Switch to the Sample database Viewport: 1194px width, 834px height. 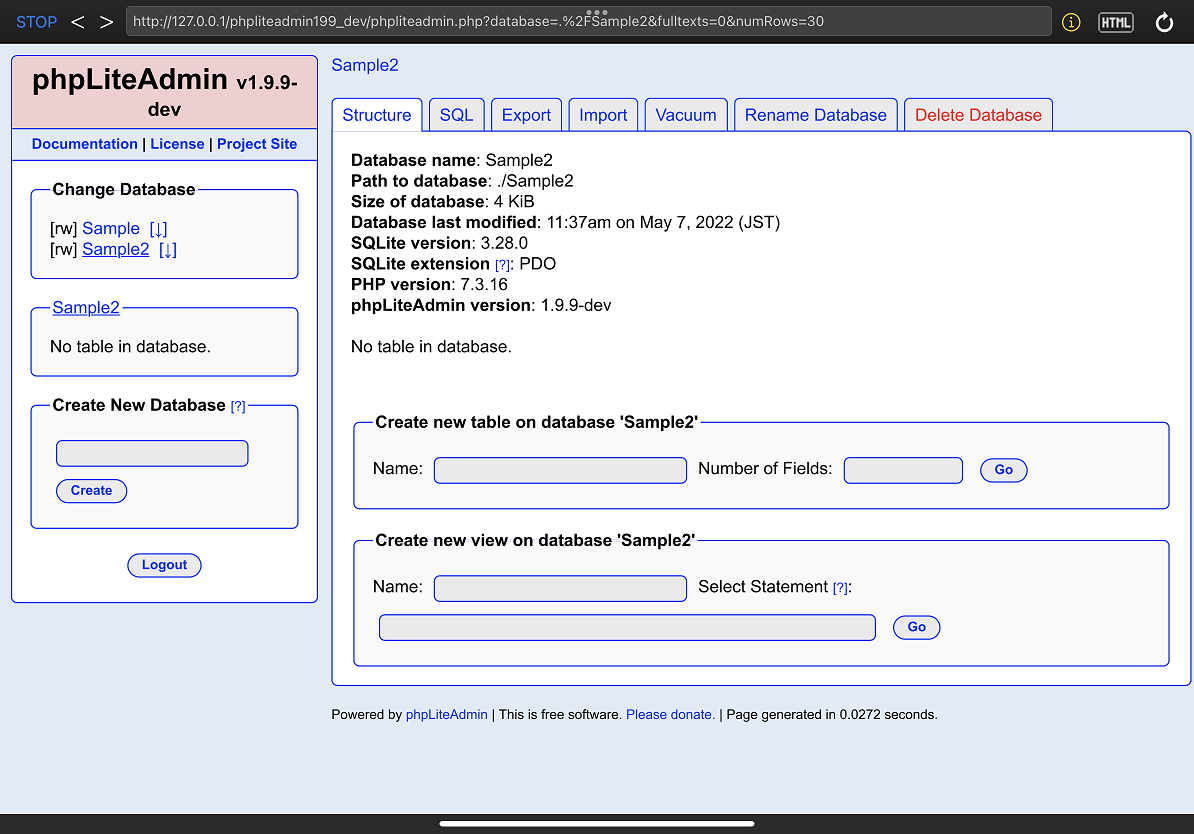[111, 228]
